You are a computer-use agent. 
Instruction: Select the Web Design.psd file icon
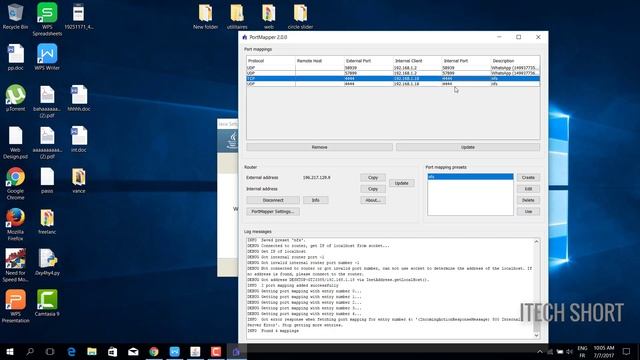[16, 142]
